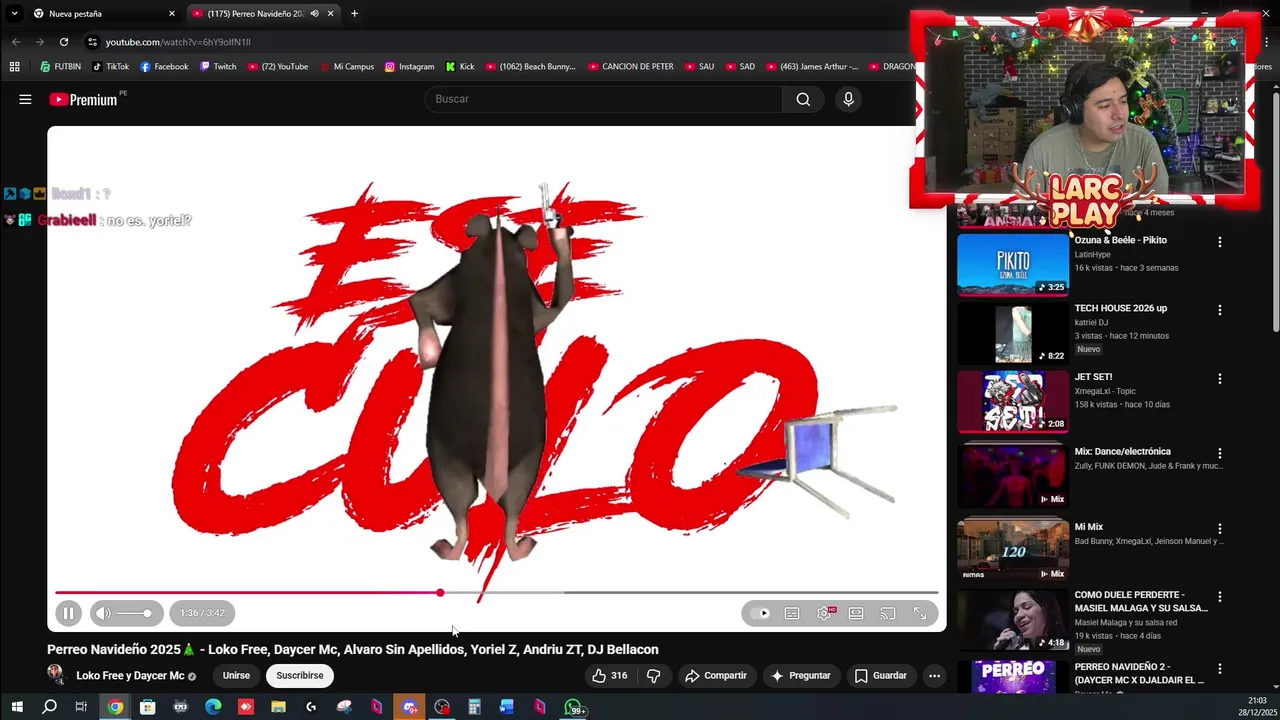Click the Unirse membership button
The height and width of the screenshot is (720, 1280).
236,675
